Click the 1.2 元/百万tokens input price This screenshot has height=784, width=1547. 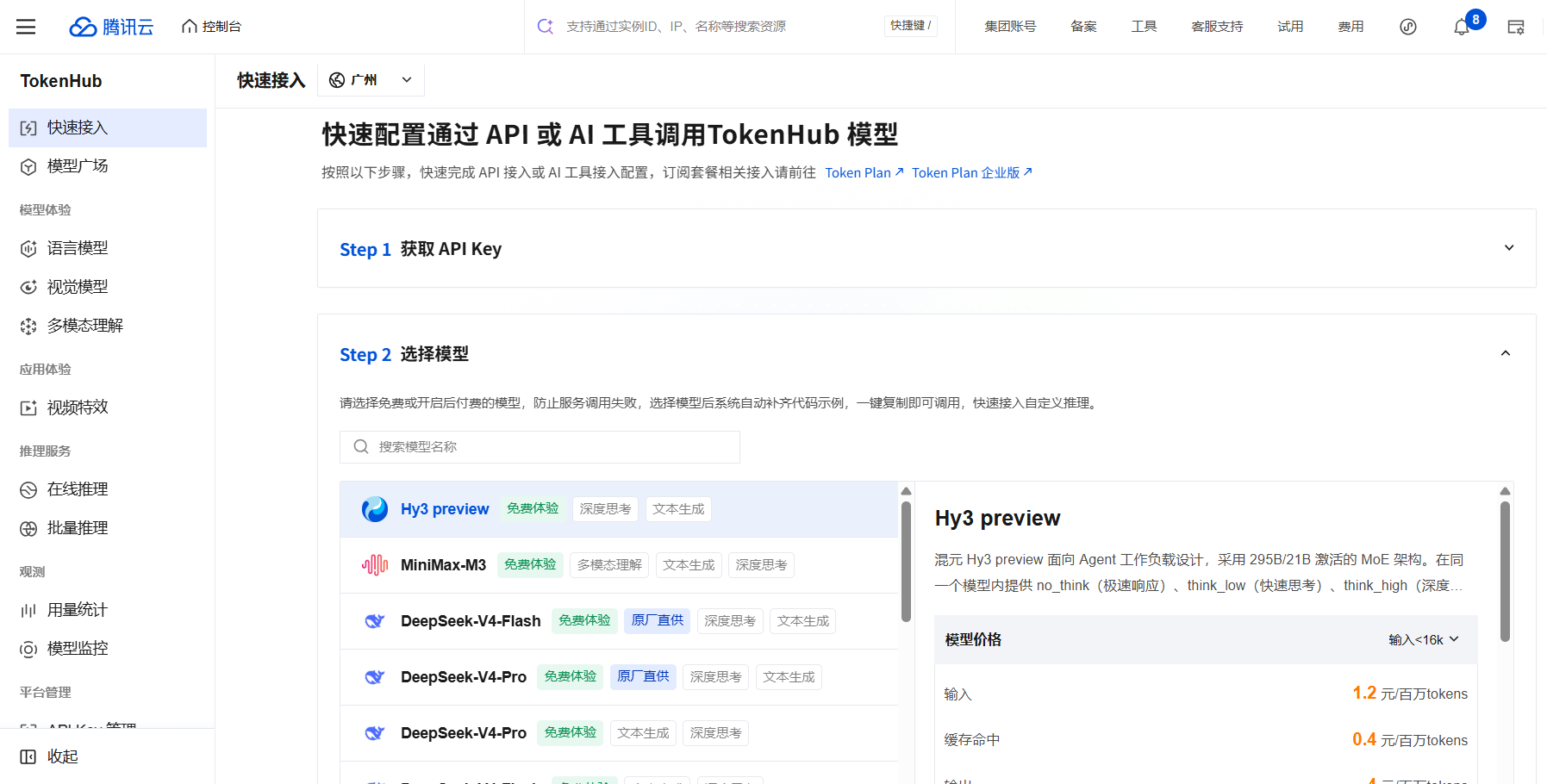[x=1410, y=694]
